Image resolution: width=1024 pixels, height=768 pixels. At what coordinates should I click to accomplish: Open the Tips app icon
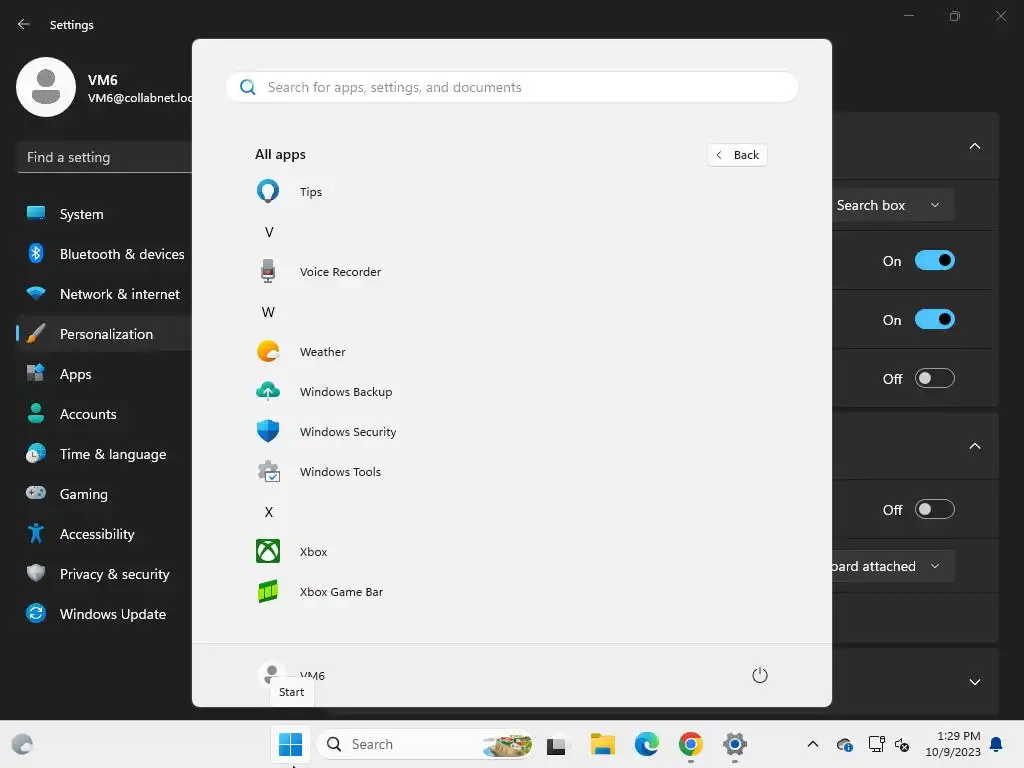tap(268, 191)
